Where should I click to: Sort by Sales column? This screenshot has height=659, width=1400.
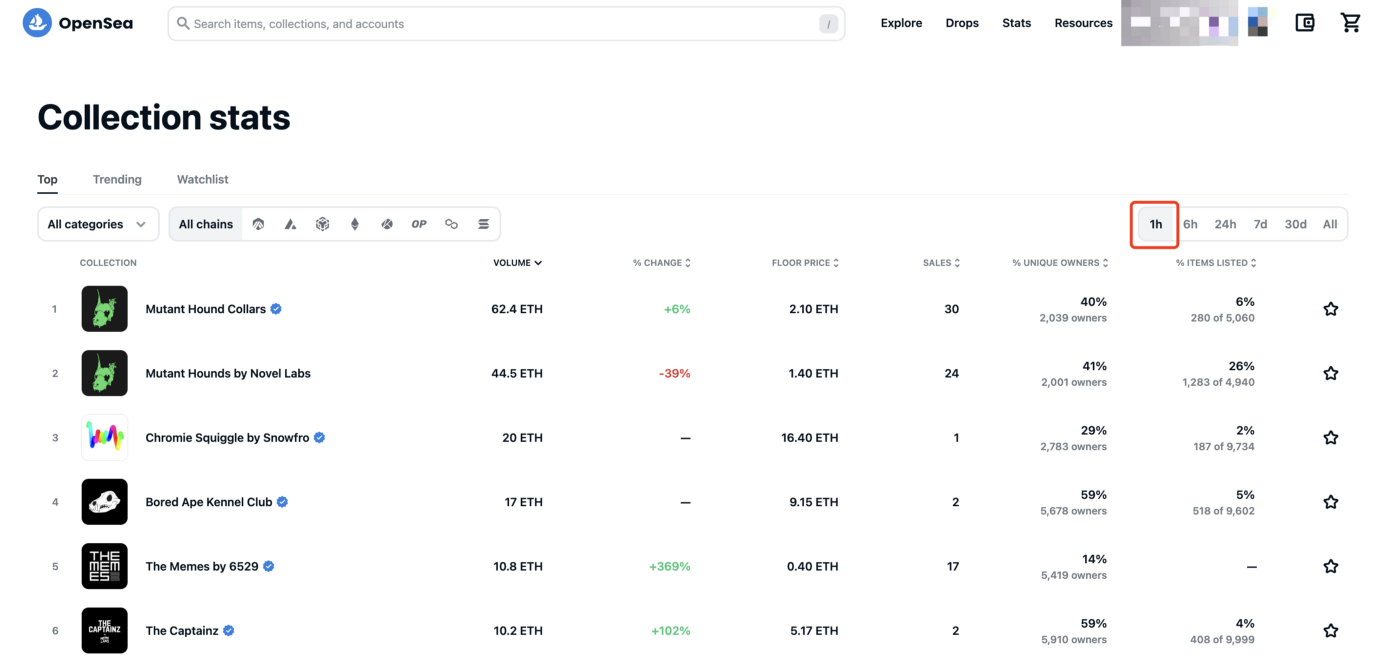941,263
